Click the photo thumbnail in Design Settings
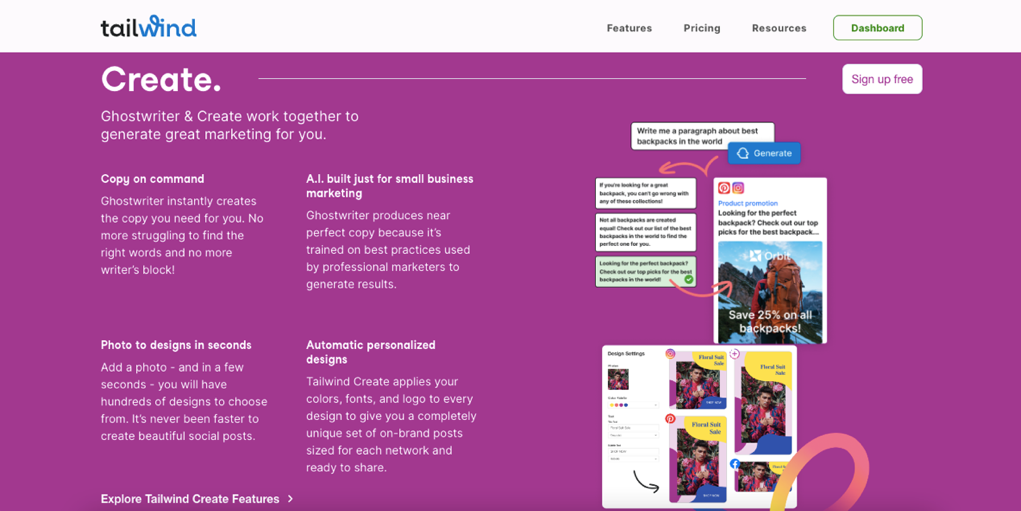The height and width of the screenshot is (511, 1021). click(618, 380)
